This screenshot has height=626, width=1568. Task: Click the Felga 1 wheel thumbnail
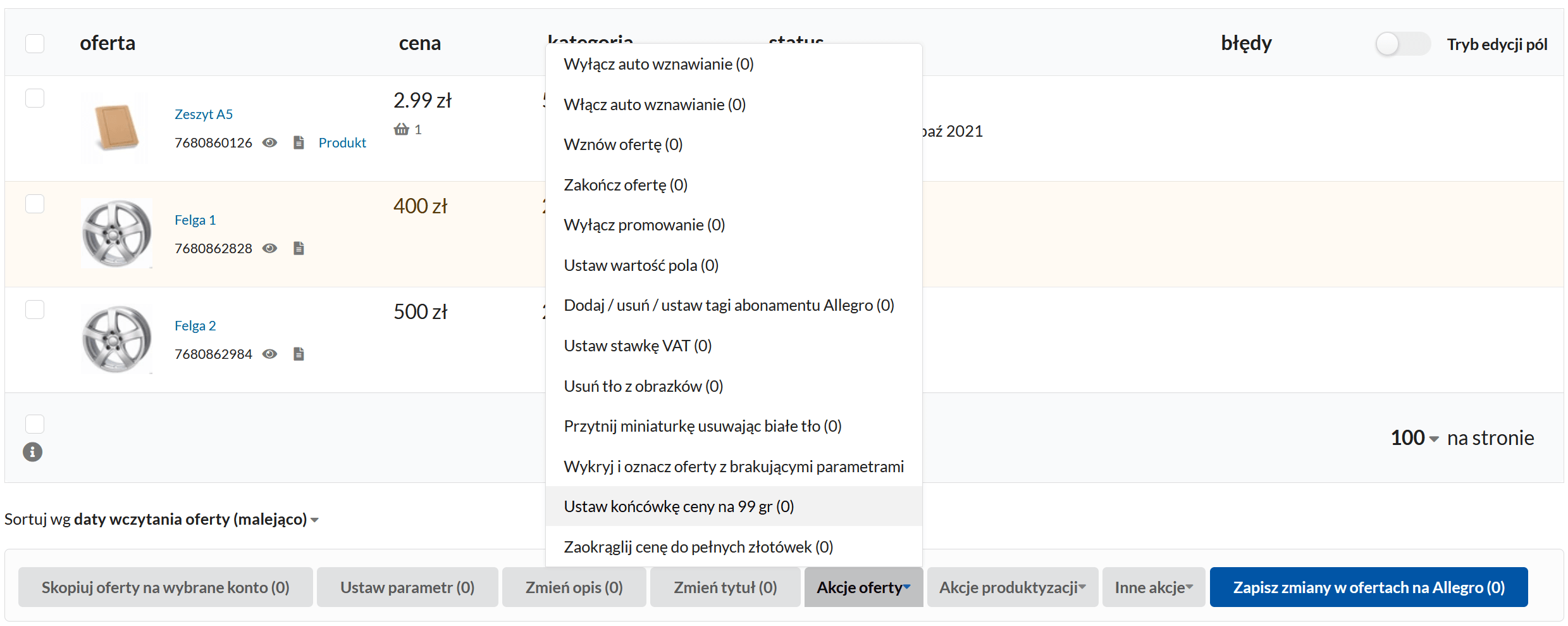tap(116, 234)
